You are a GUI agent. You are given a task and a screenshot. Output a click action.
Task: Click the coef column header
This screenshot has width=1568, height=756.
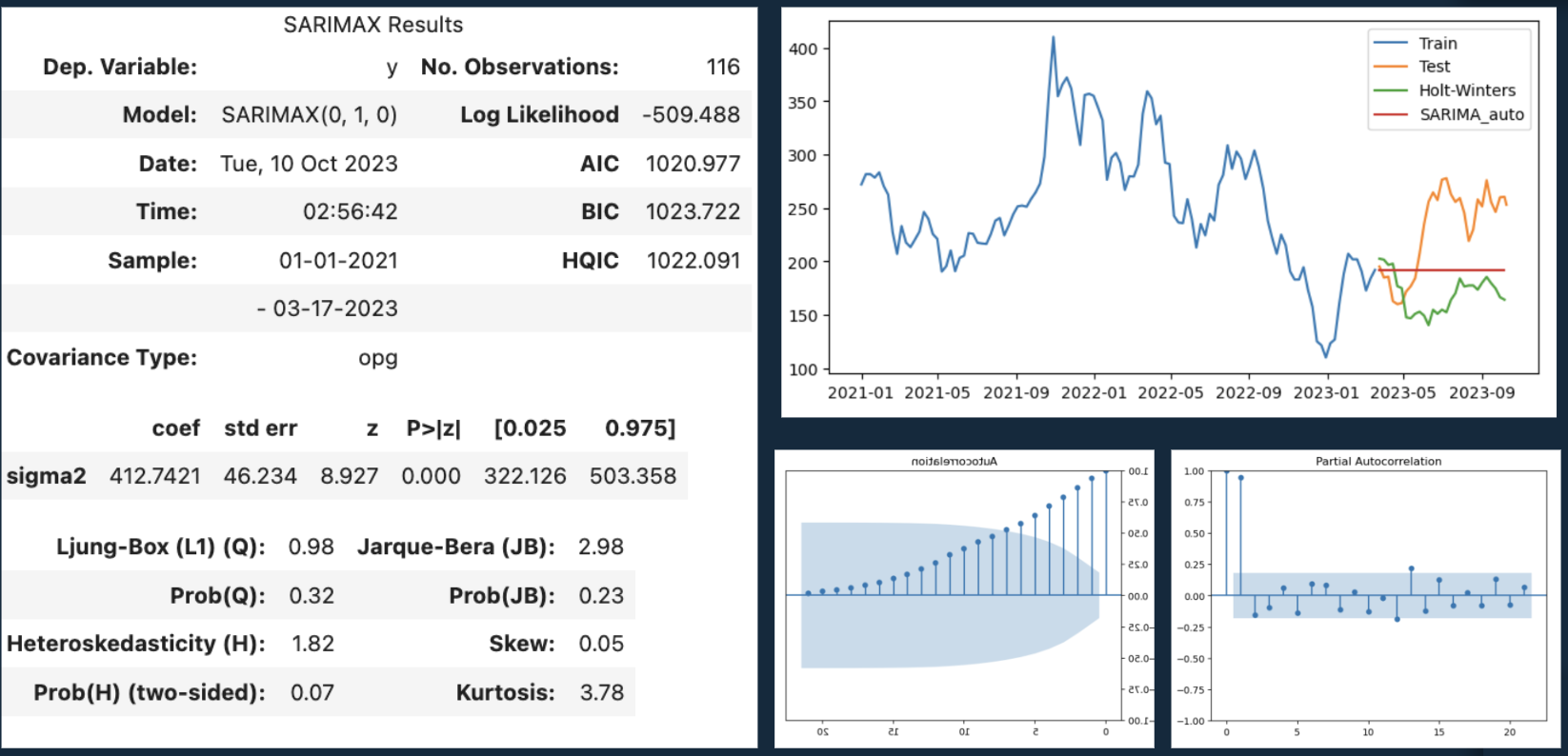[x=175, y=428]
